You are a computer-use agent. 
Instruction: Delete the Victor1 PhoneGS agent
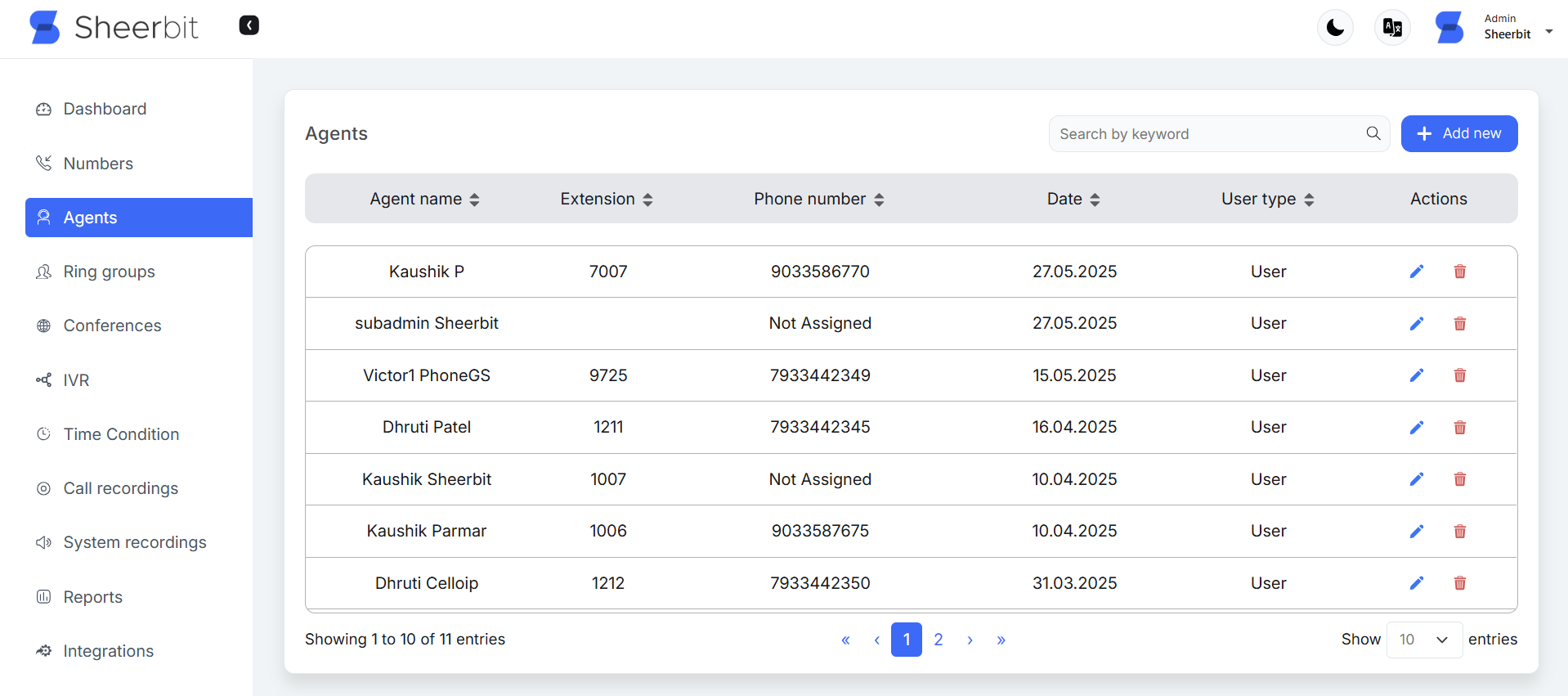tap(1459, 375)
